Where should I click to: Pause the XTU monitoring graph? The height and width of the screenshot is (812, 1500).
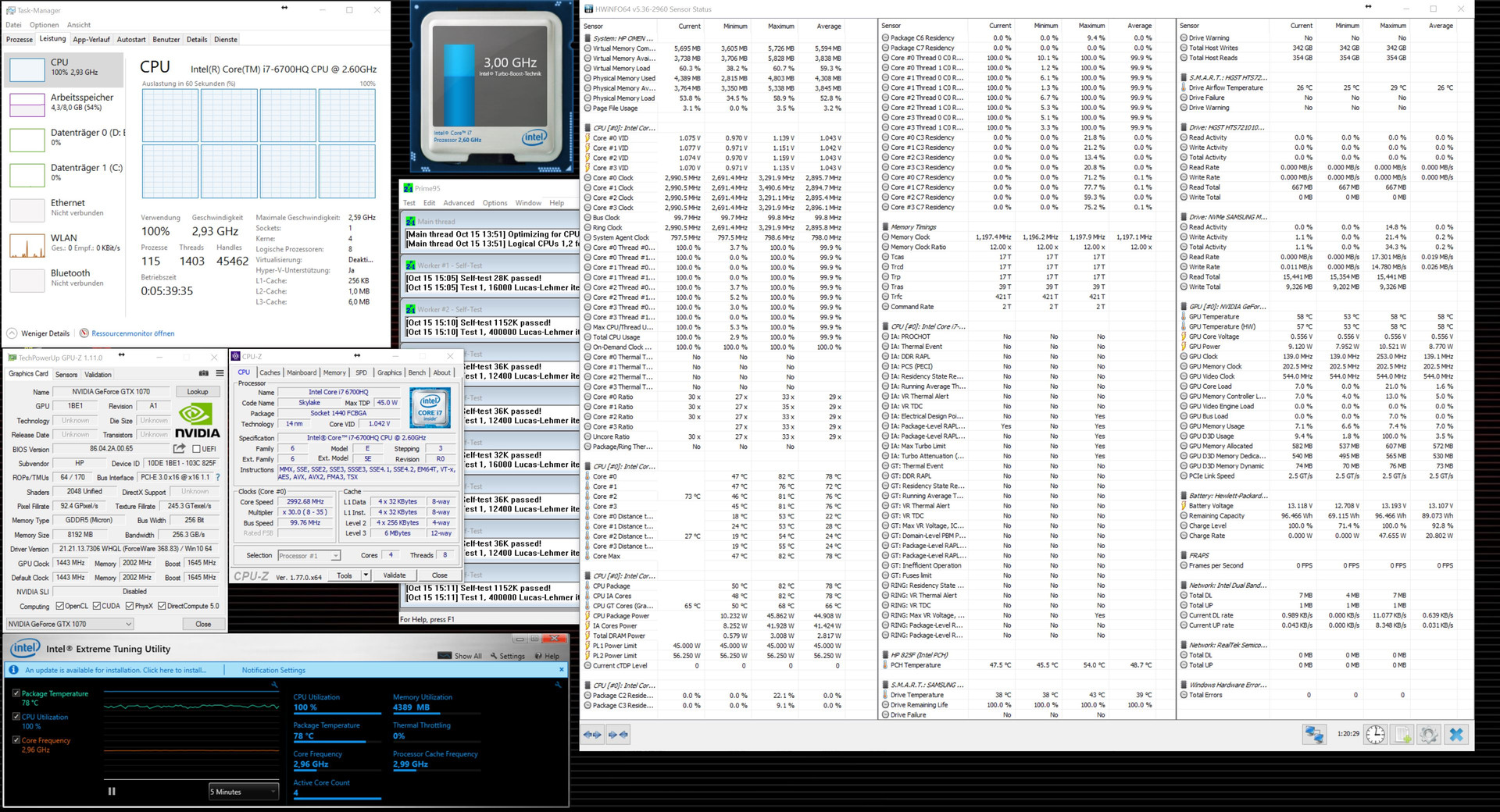pyautogui.click(x=112, y=791)
